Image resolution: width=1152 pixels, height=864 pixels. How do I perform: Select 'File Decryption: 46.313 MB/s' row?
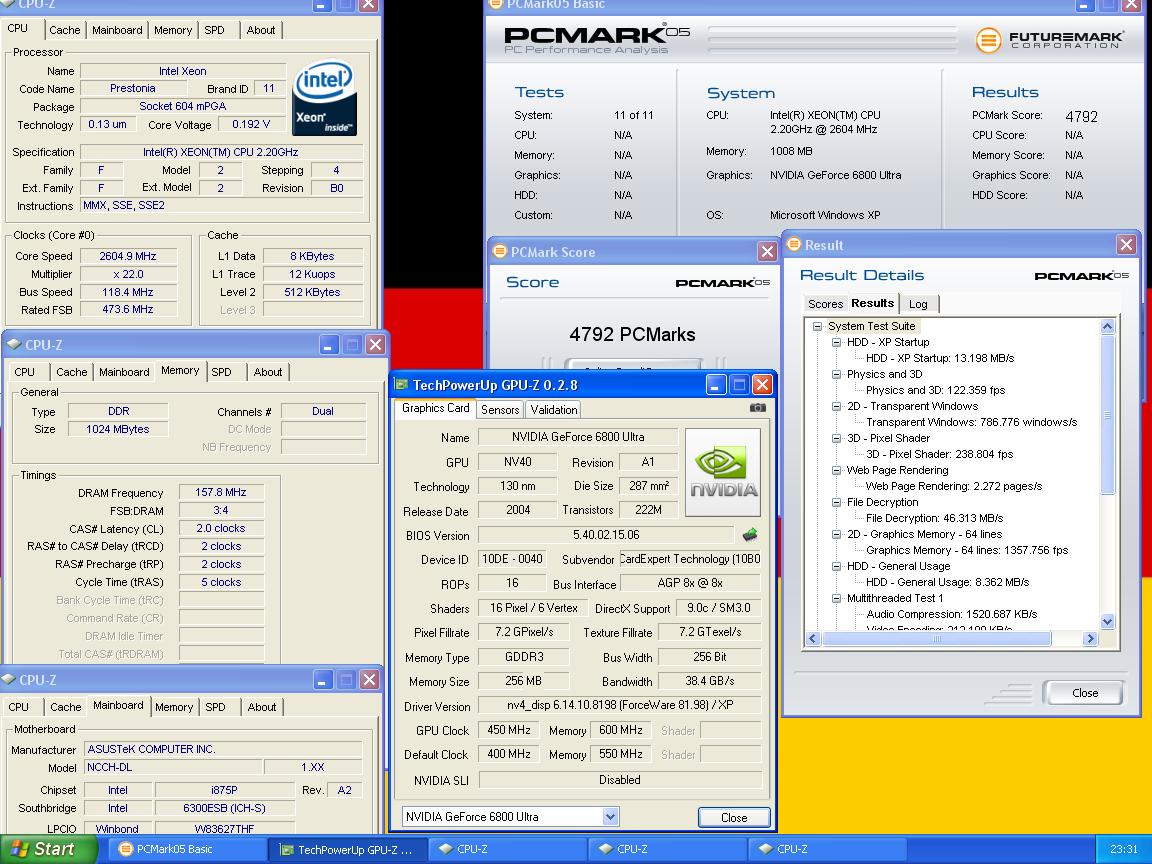point(934,518)
